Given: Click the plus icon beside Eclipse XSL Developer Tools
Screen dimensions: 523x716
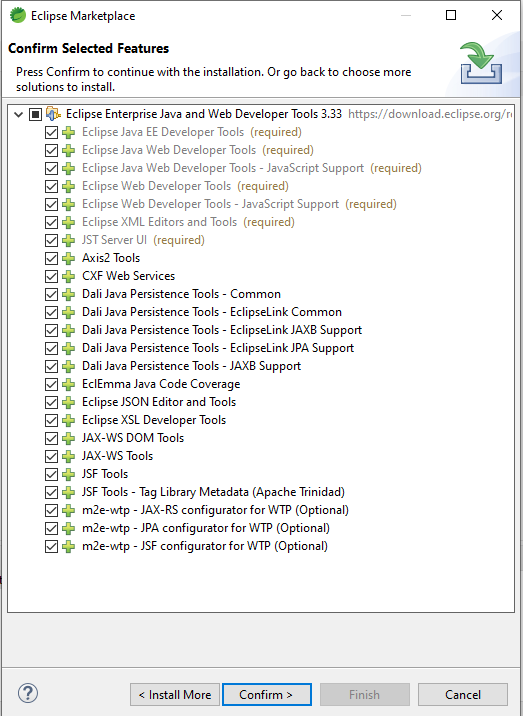Looking at the screenshot, I should tap(69, 420).
